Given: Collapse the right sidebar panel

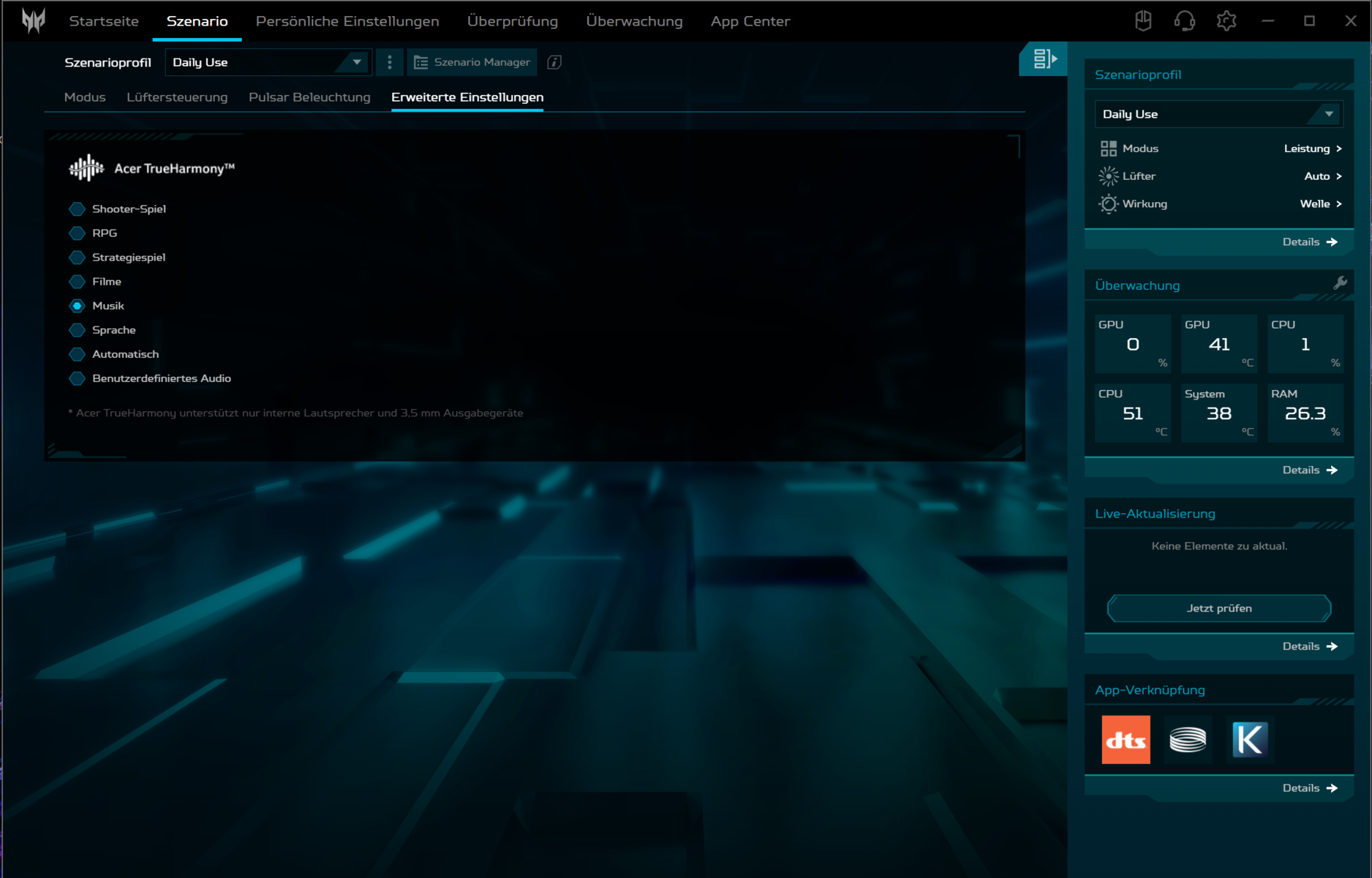Looking at the screenshot, I should pyautogui.click(x=1044, y=59).
